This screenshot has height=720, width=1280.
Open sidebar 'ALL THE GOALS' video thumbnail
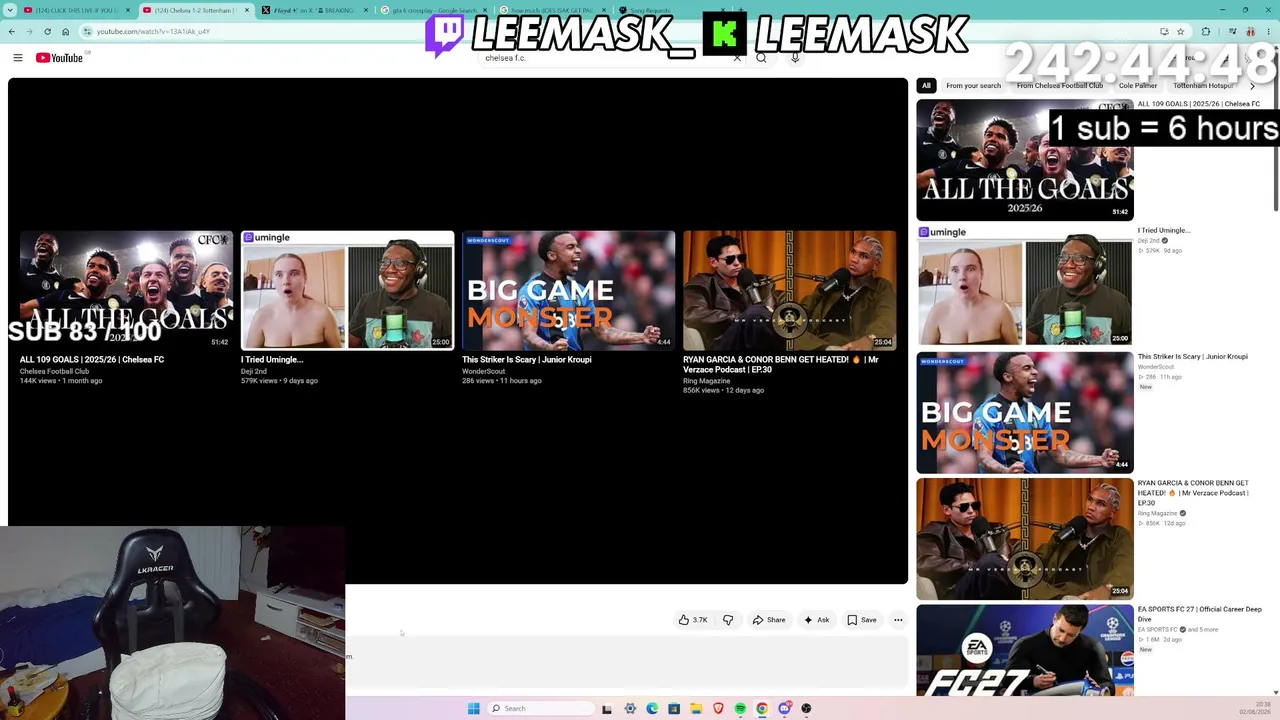[1025, 160]
